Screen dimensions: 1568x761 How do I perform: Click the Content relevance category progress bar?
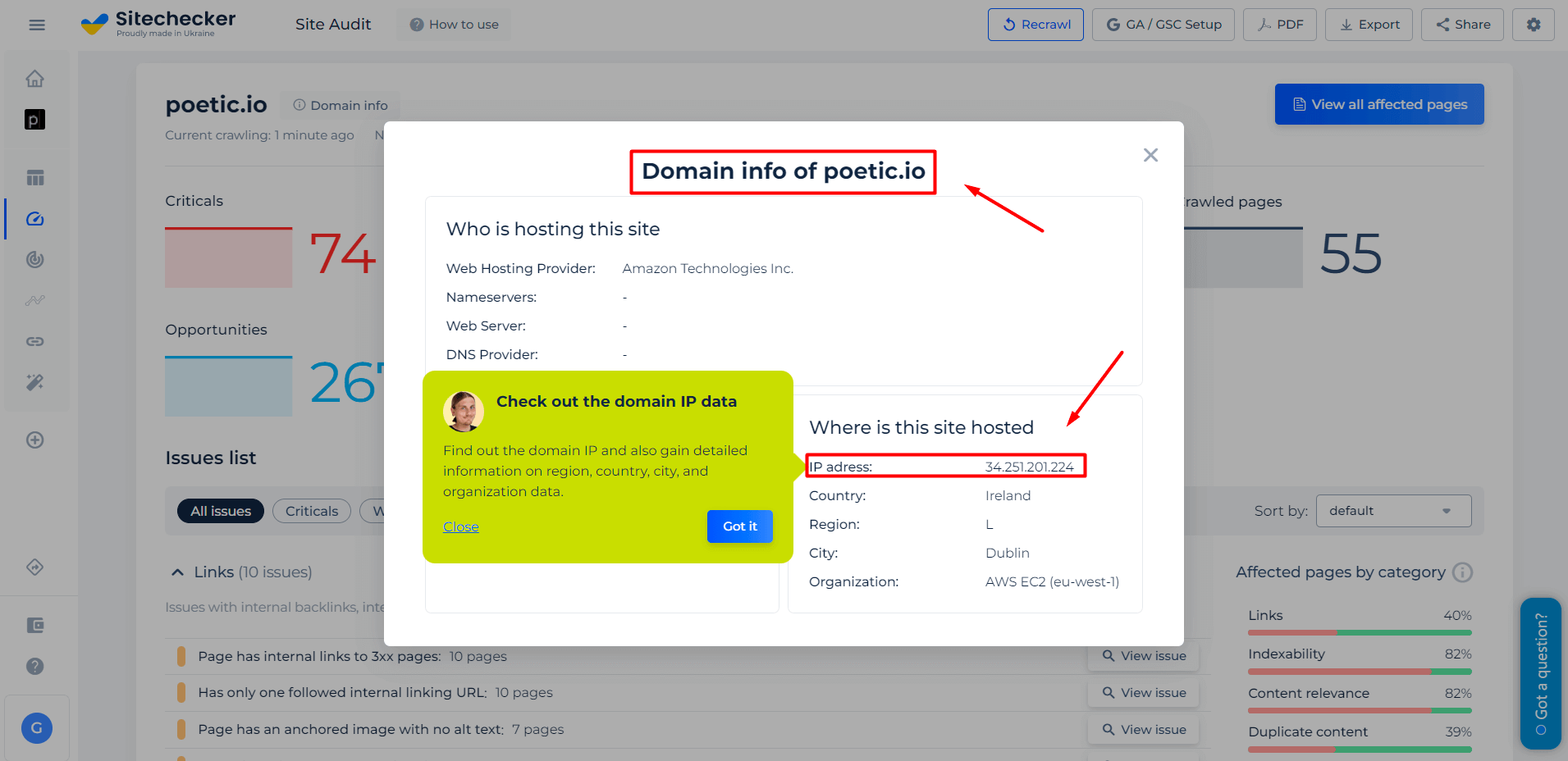point(1360,710)
